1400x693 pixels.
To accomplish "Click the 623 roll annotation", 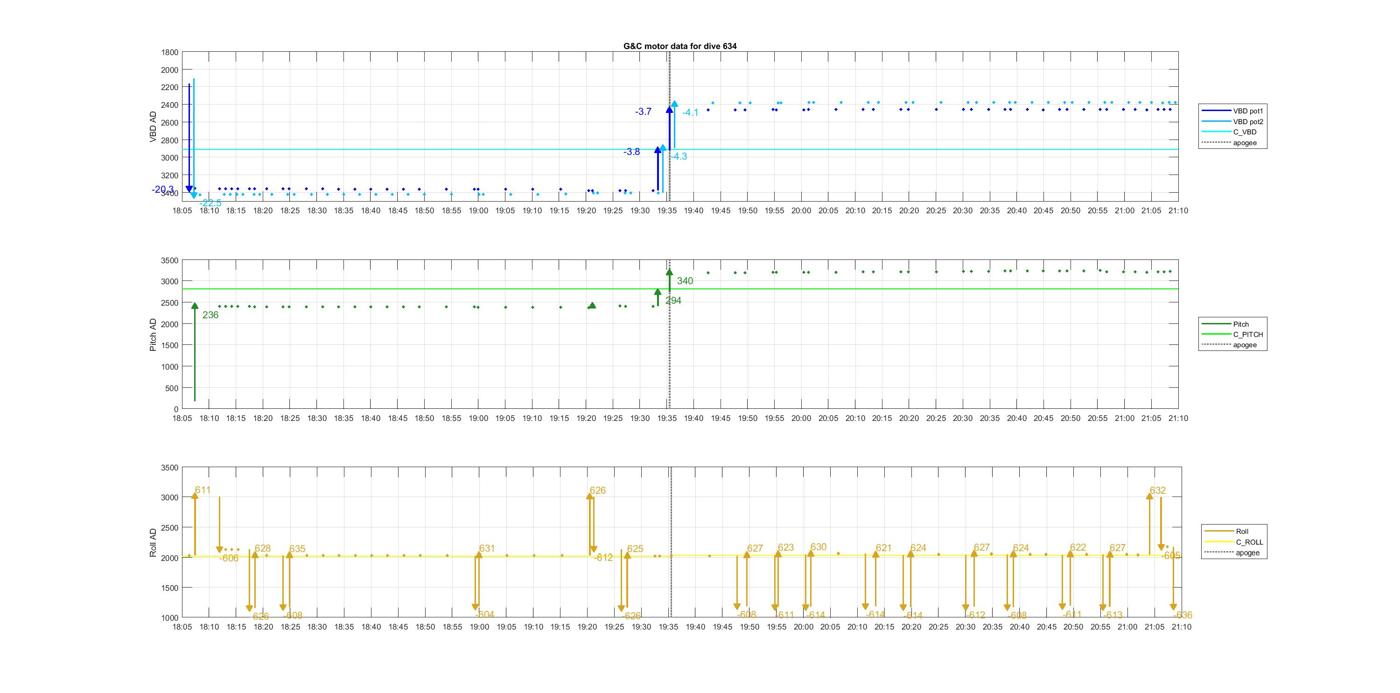I will tap(786, 547).
